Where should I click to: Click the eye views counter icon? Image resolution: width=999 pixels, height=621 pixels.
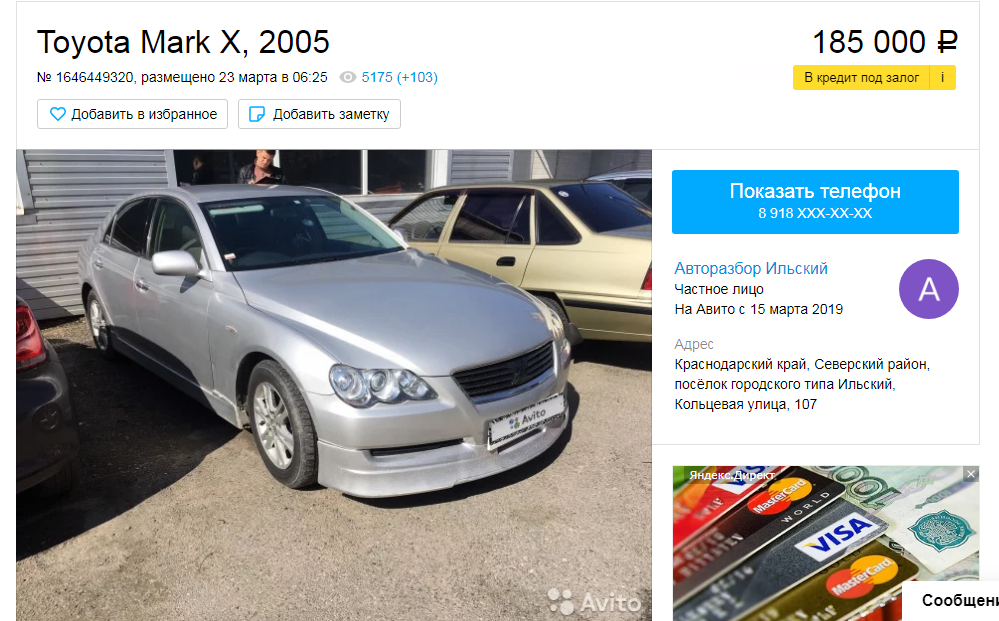pyautogui.click(x=347, y=77)
